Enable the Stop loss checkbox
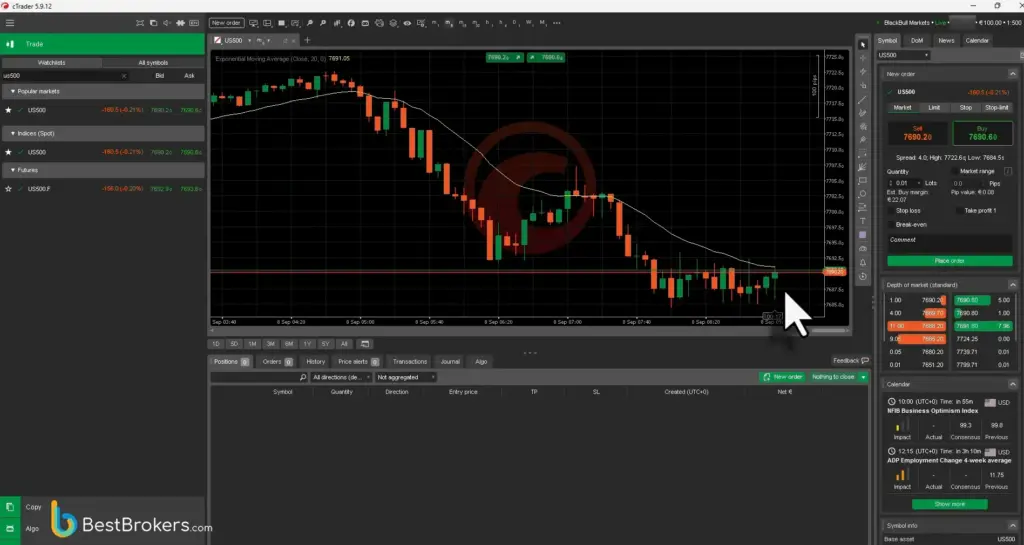1024x545 pixels. tap(891, 211)
